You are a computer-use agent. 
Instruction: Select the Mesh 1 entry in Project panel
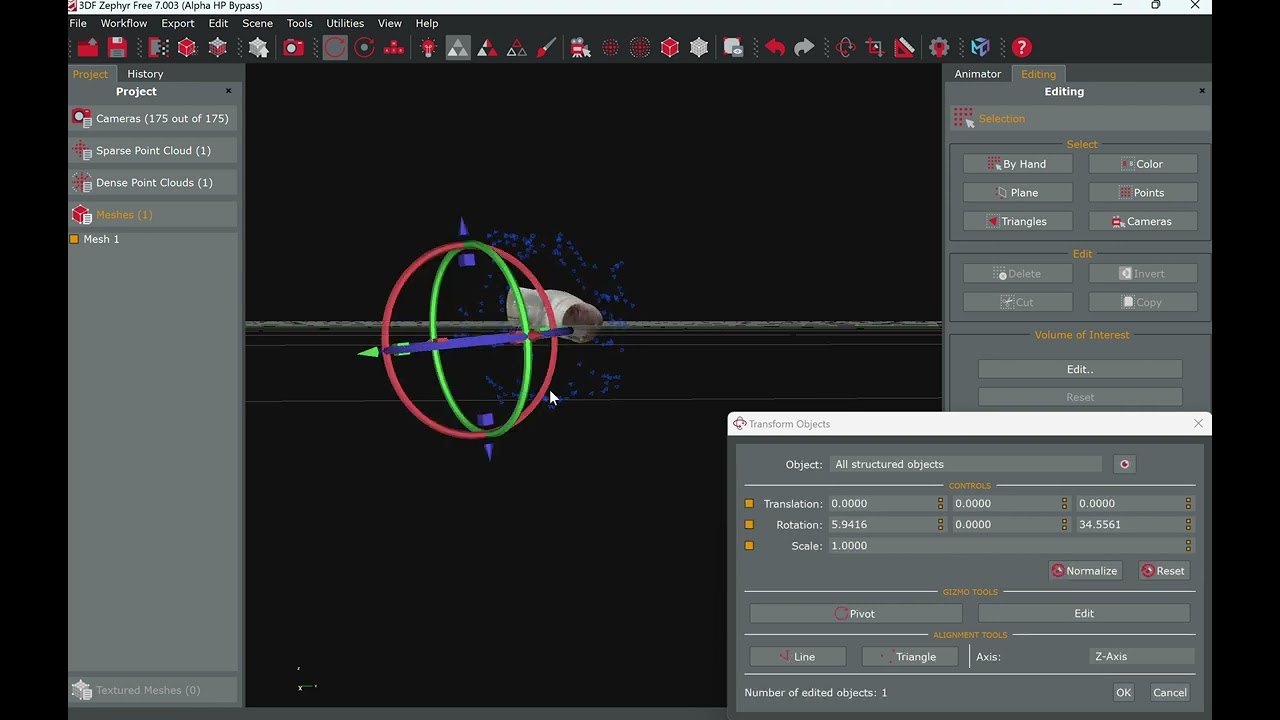point(101,239)
